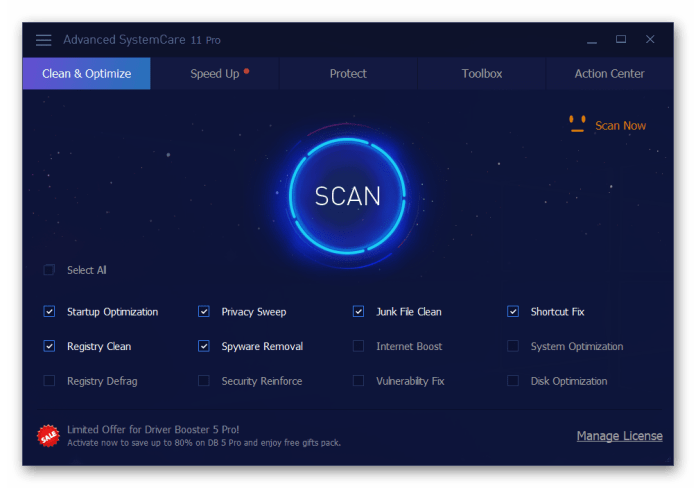Start the big circular SCAN button
This screenshot has width=696, height=488.
[x=348, y=196]
